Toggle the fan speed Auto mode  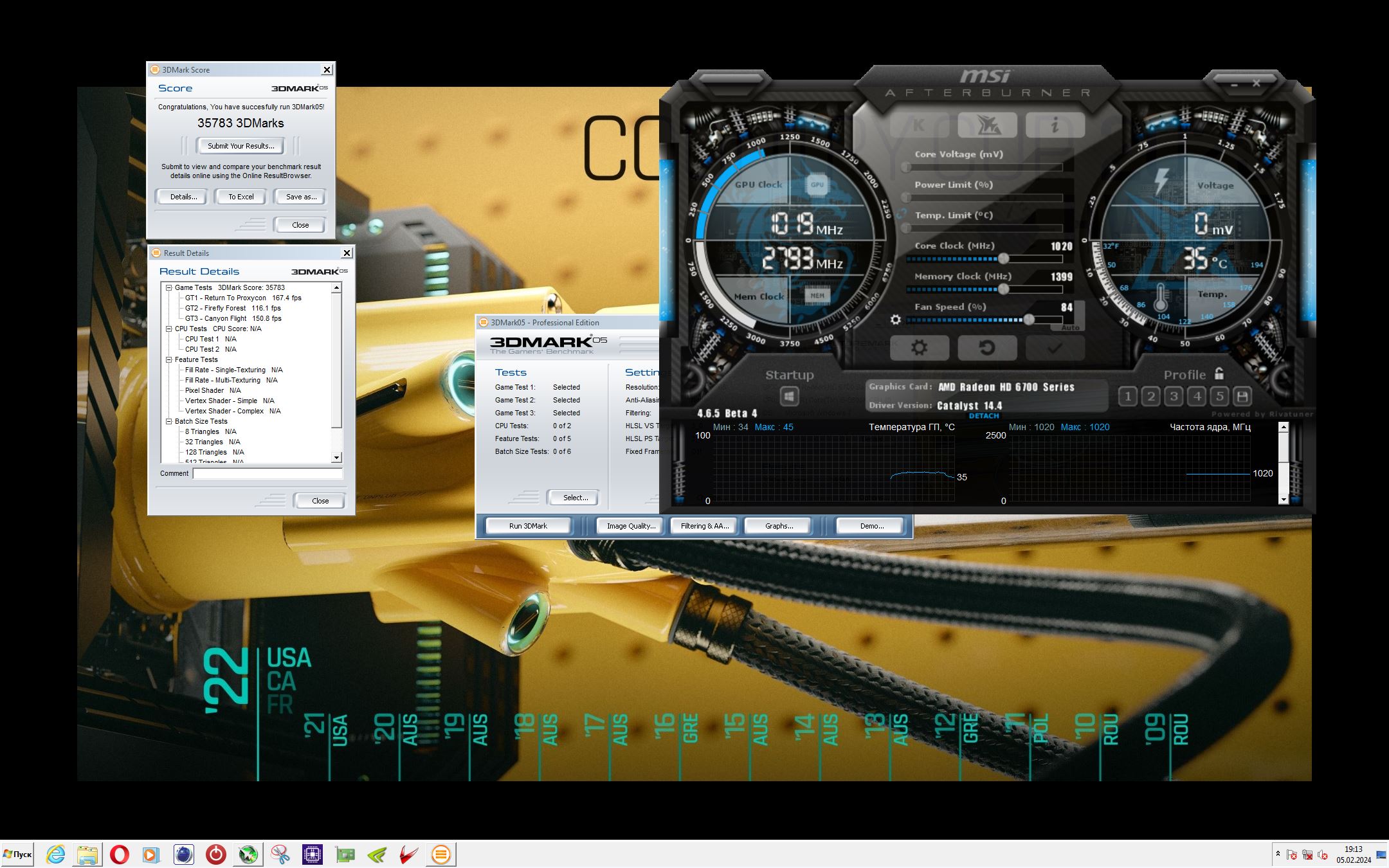pos(1070,328)
